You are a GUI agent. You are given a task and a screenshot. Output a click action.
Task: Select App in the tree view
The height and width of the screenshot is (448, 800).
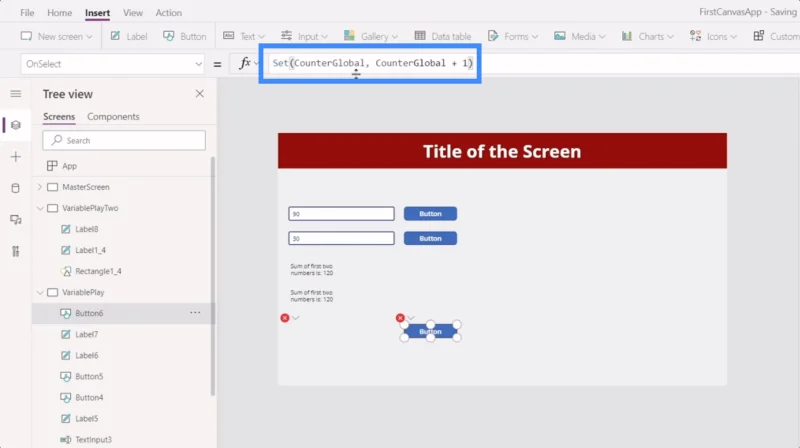coord(69,166)
